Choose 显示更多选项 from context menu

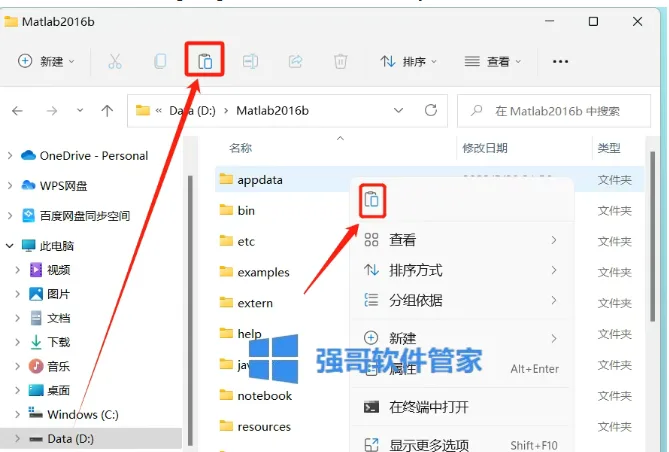click(x=461, y=444)
